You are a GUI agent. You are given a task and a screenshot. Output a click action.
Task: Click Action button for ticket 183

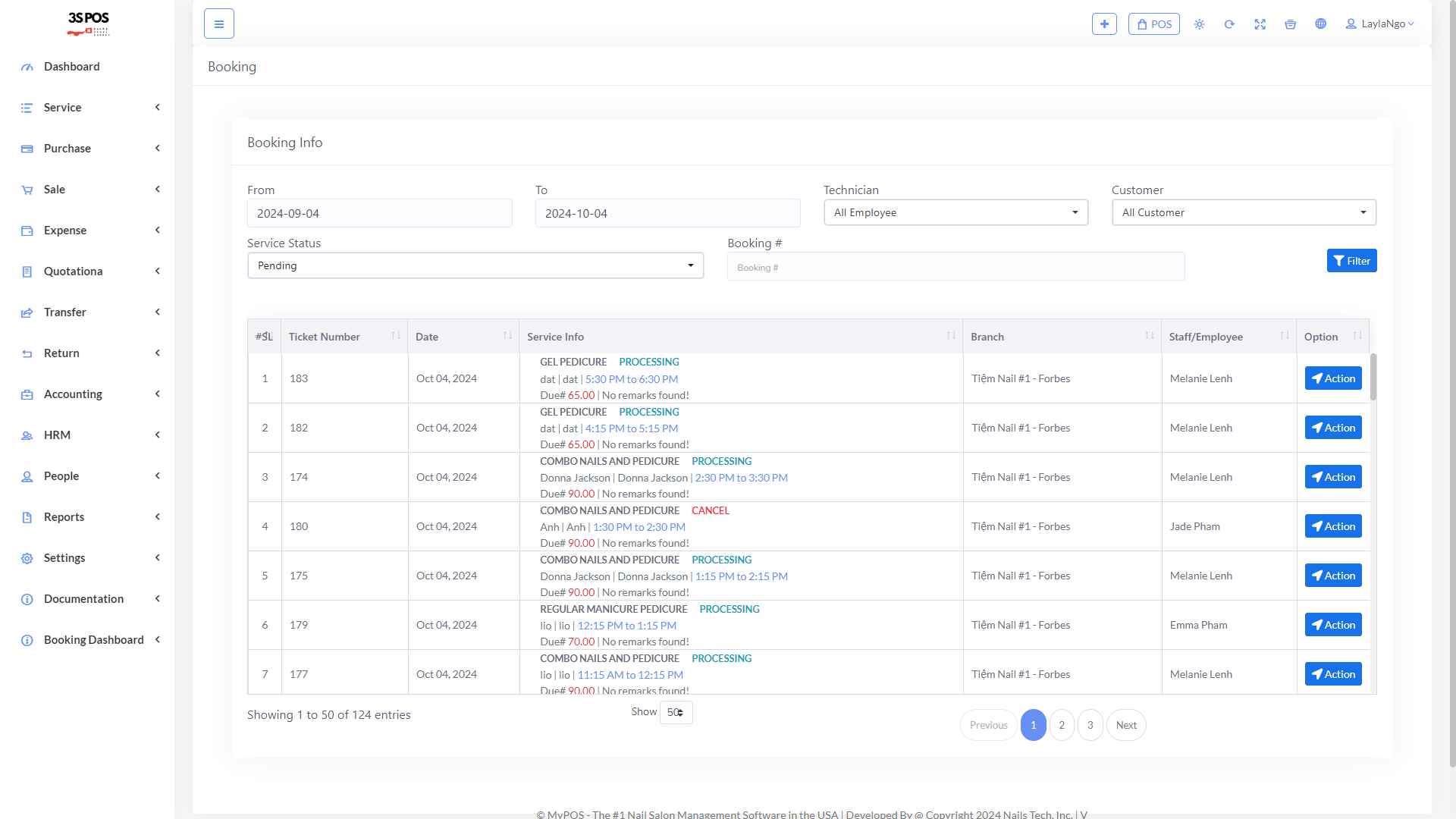(1332, 378)
